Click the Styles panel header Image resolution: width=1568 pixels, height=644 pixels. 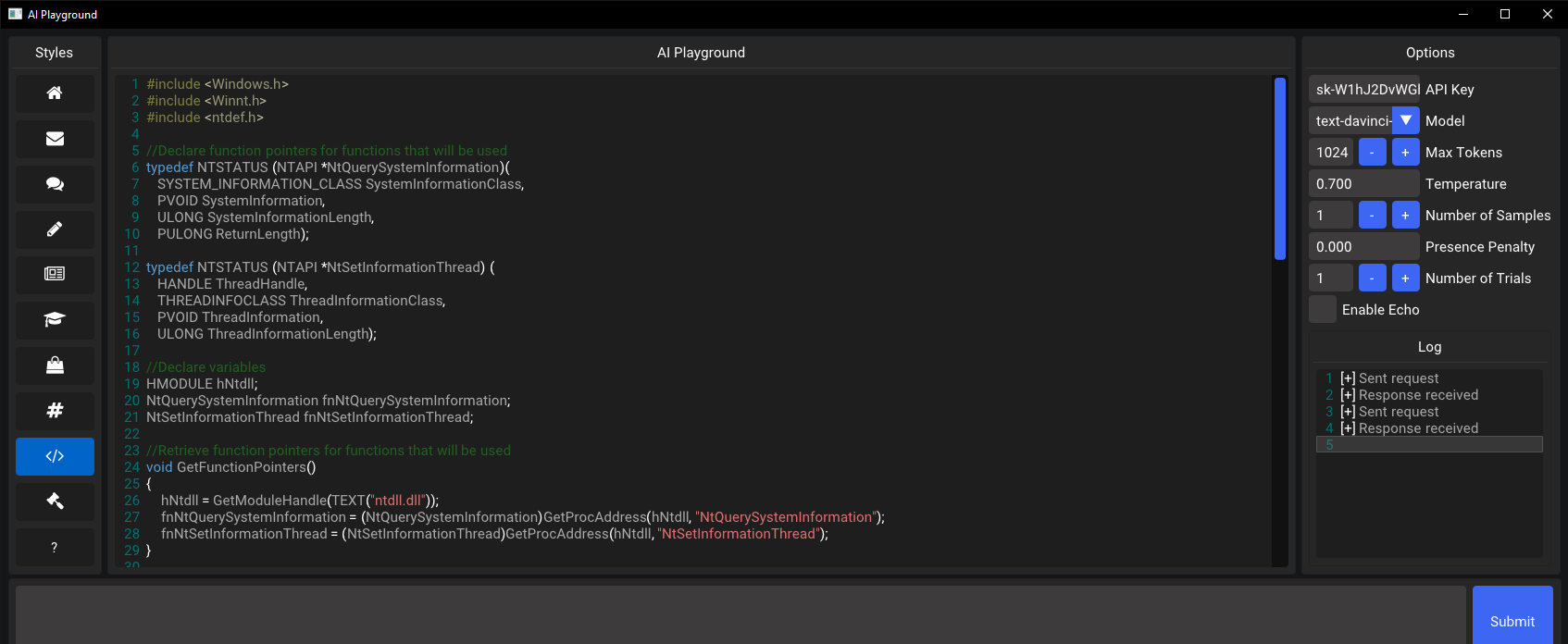click(55, 53)
